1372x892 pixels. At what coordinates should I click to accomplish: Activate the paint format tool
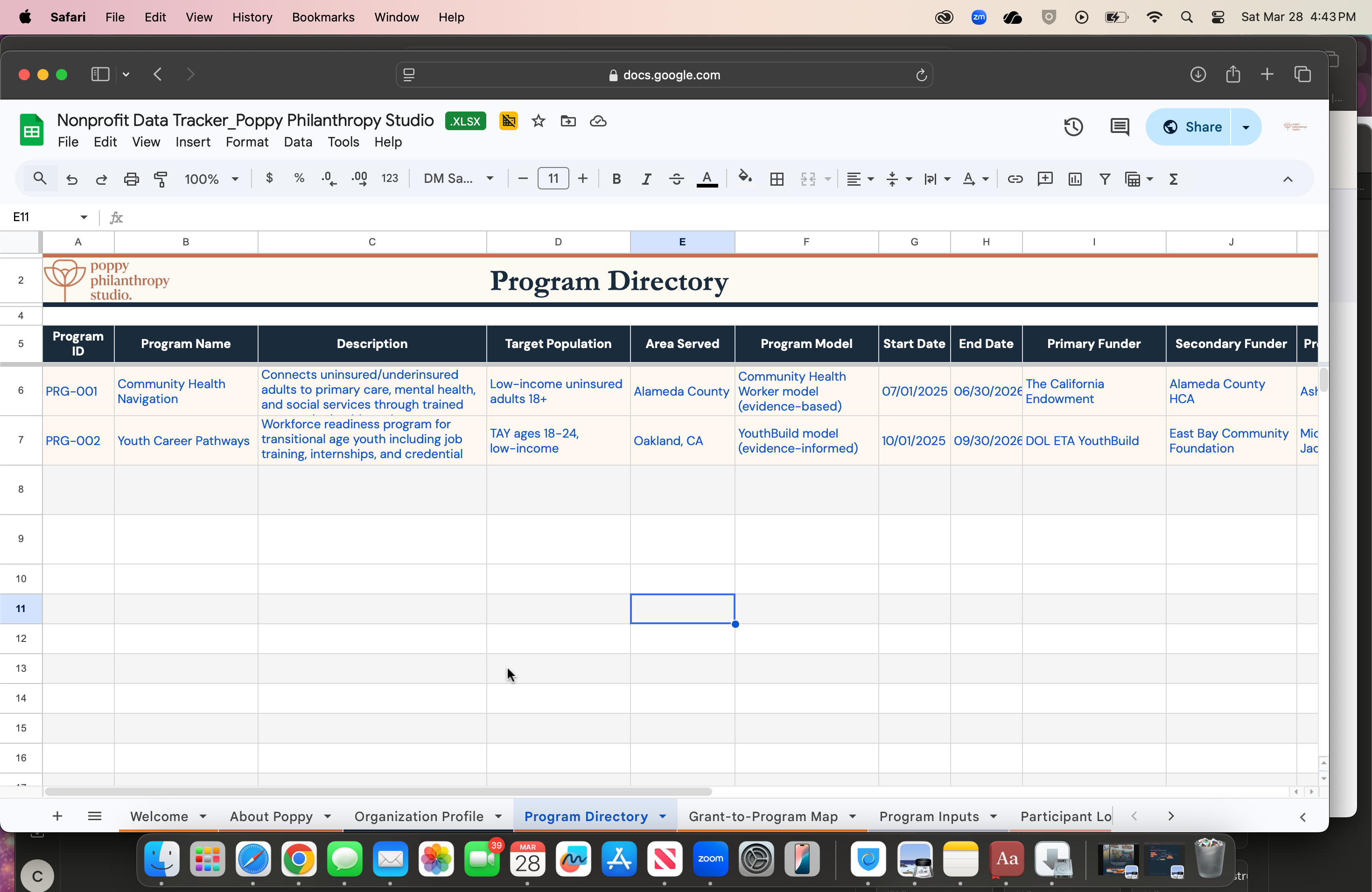point(161,179)
